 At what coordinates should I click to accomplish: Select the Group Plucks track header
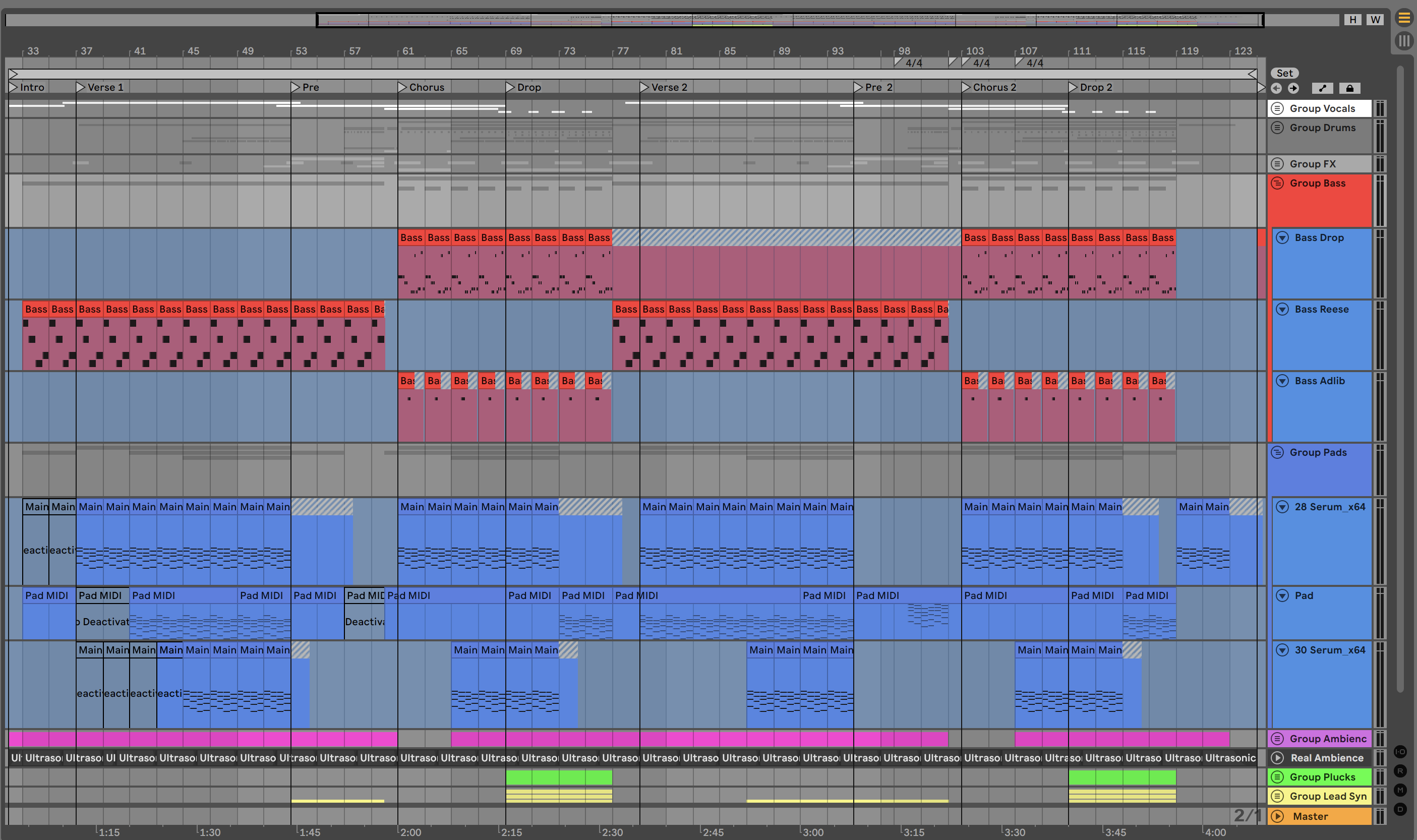pyautogui.click(x=1322, y=777)
